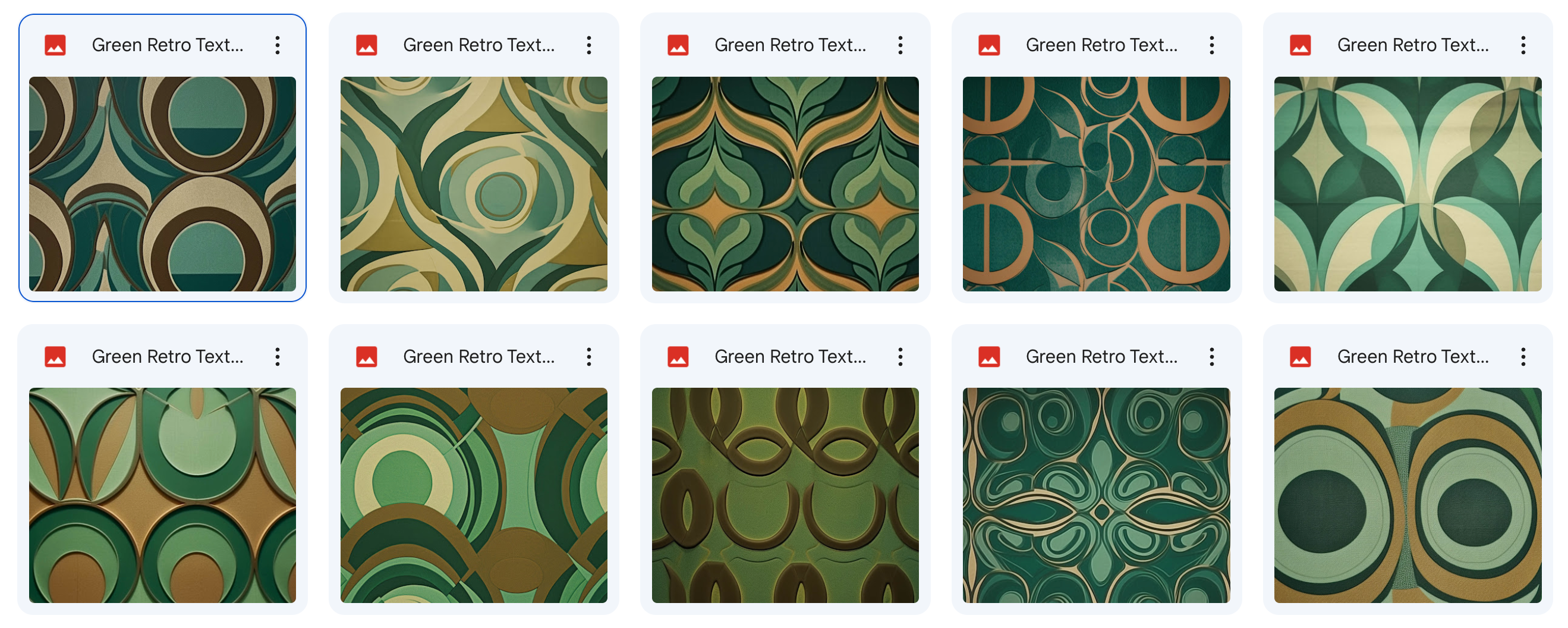
Task: Click the filename label on the bottom-right card
Action: (1413, 356)
